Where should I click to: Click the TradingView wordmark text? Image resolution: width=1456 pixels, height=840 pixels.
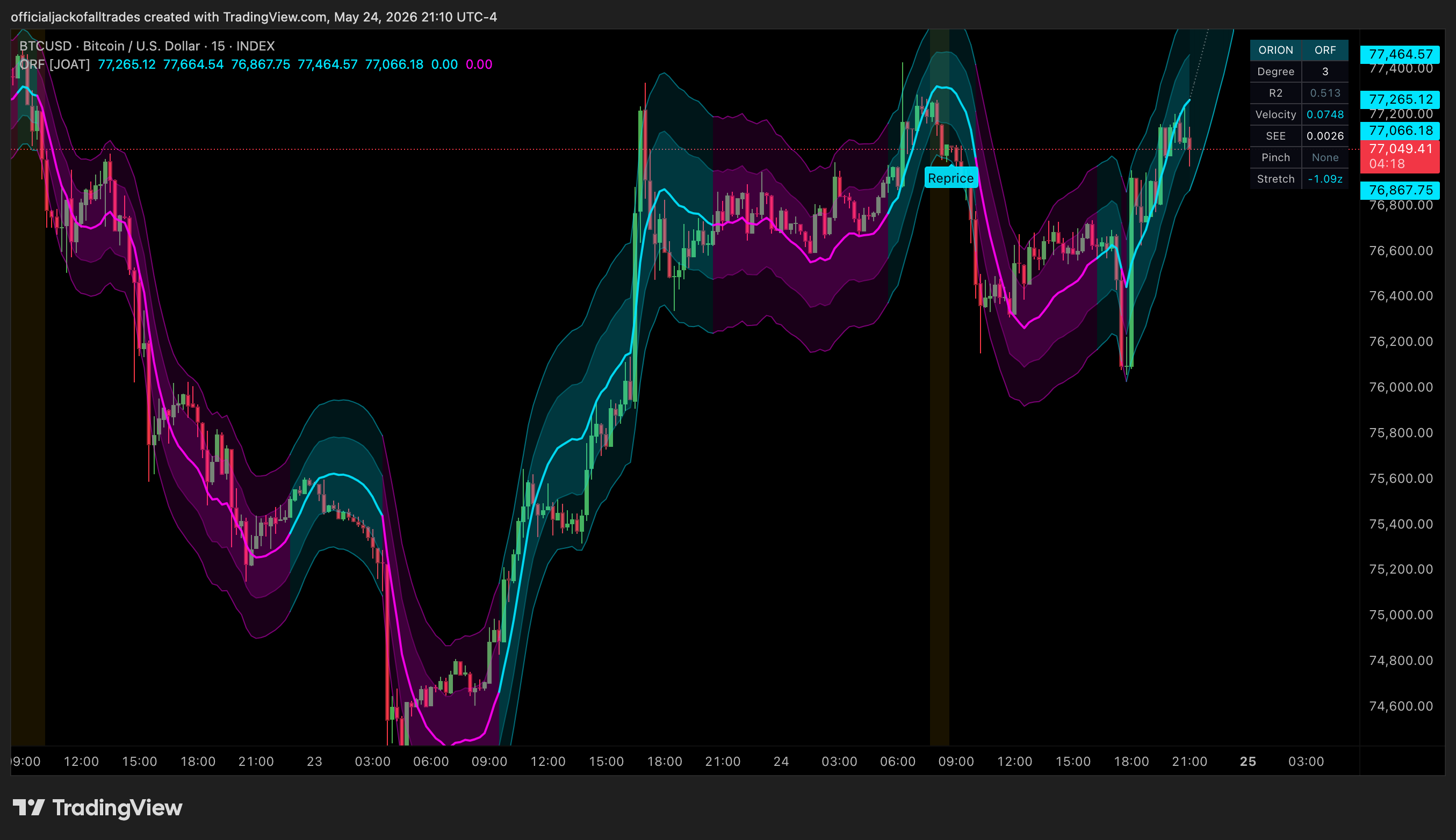(117, 808)
